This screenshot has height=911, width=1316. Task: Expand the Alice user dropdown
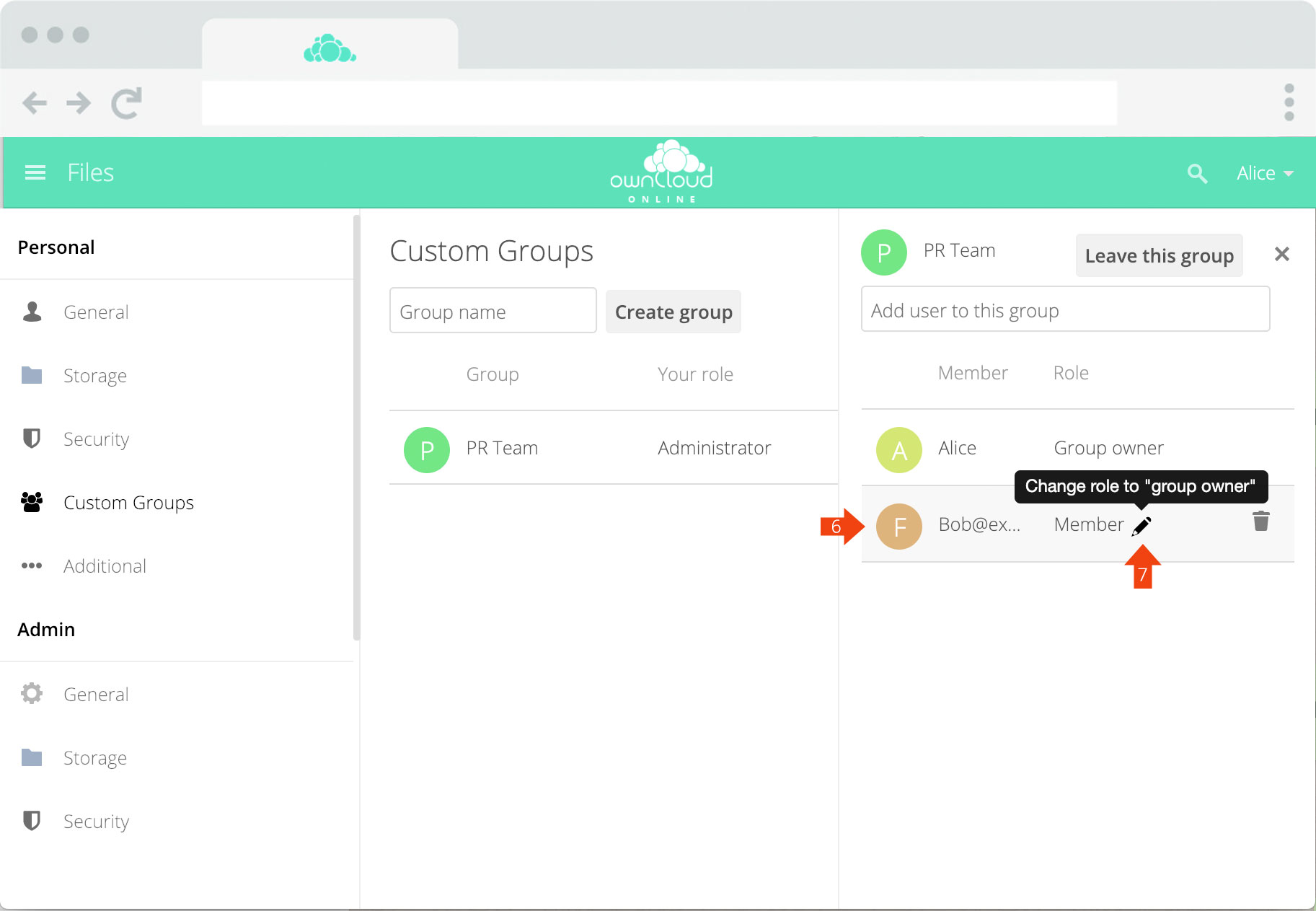(x=1264, y=174)
